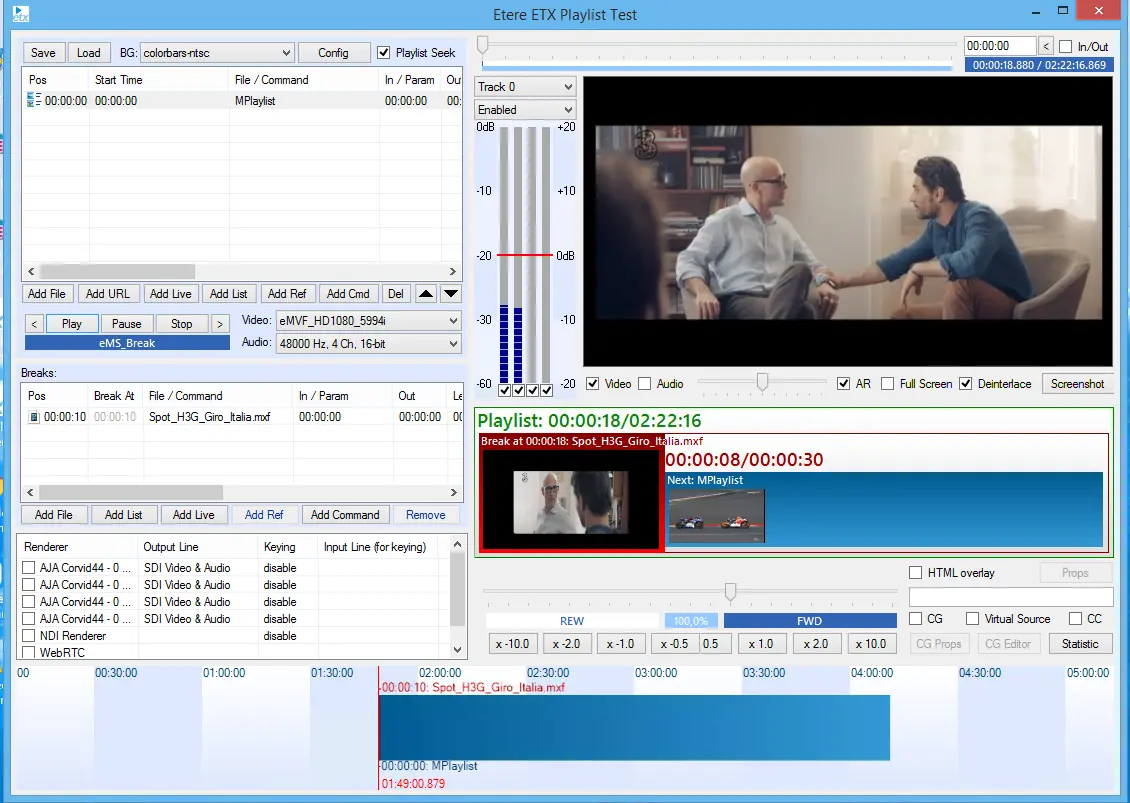Viewport: 1130px width, 803px height.
Task: Move selected playlist item up with arrow
Action: (x=426, y=294)
